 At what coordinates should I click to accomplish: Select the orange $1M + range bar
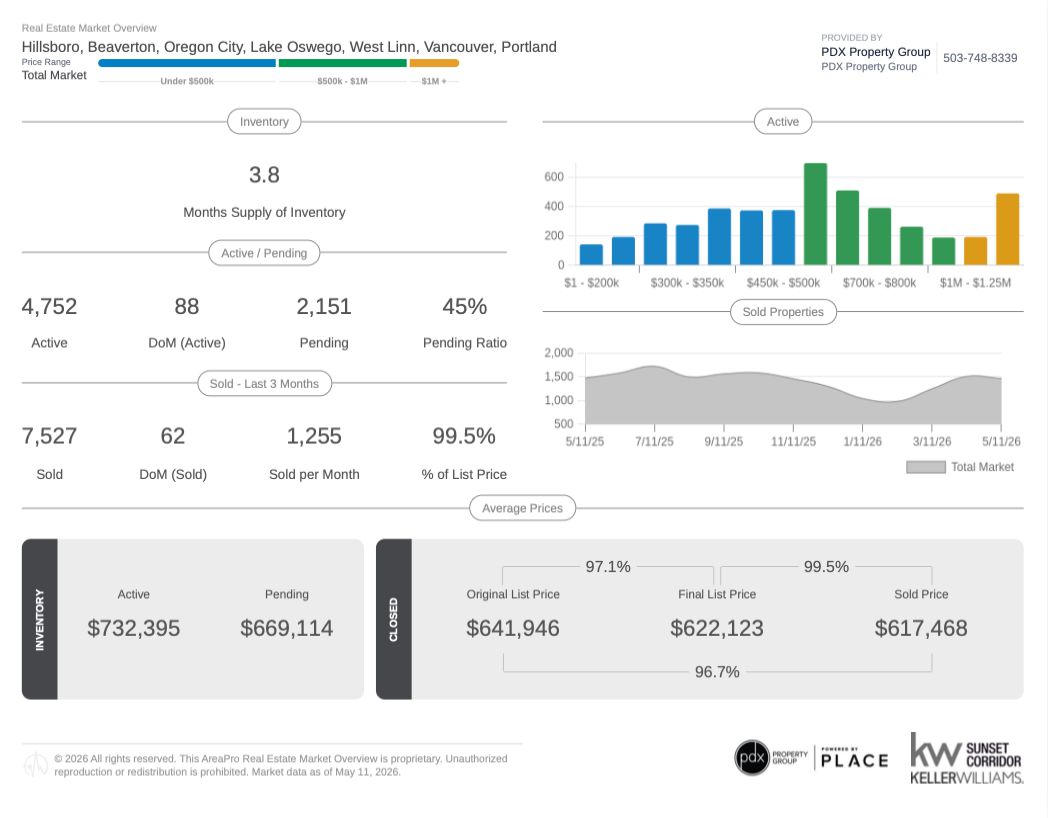(434, 63)
